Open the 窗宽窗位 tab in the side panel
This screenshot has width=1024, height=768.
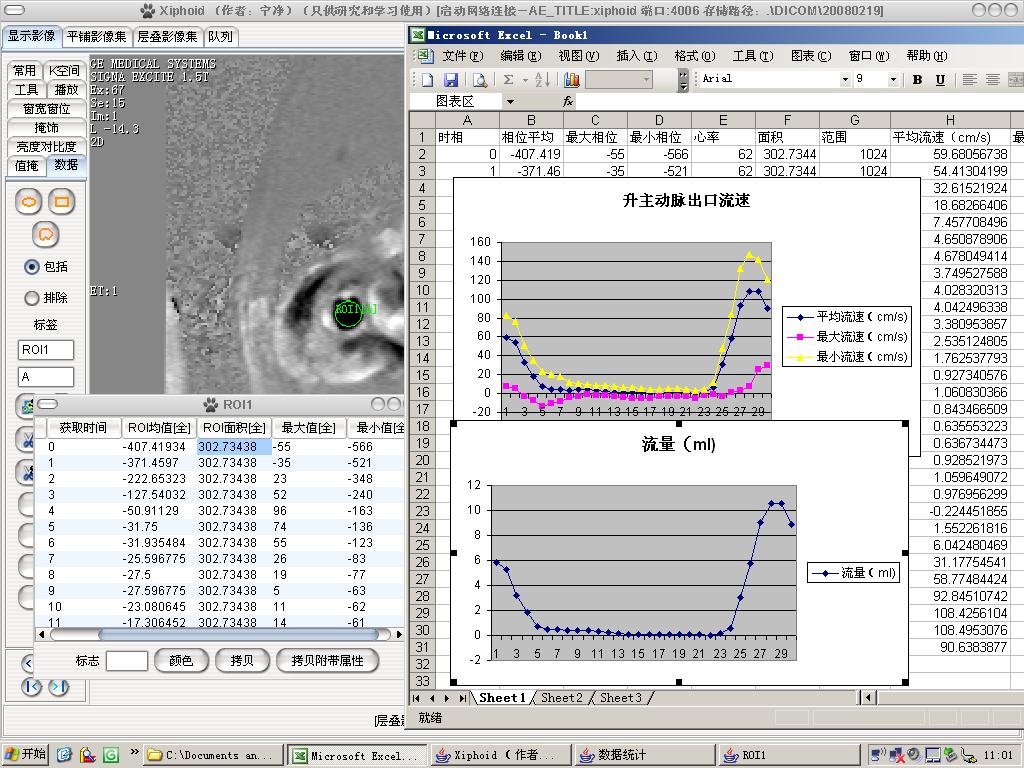(x=46, y=108)
